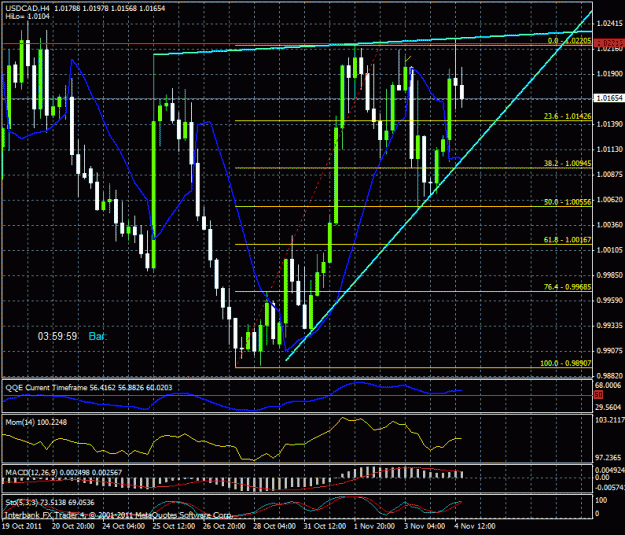Click the 31 Oct 12:00 time label
This screenshot has width=625, height=535.
[324, 526]
